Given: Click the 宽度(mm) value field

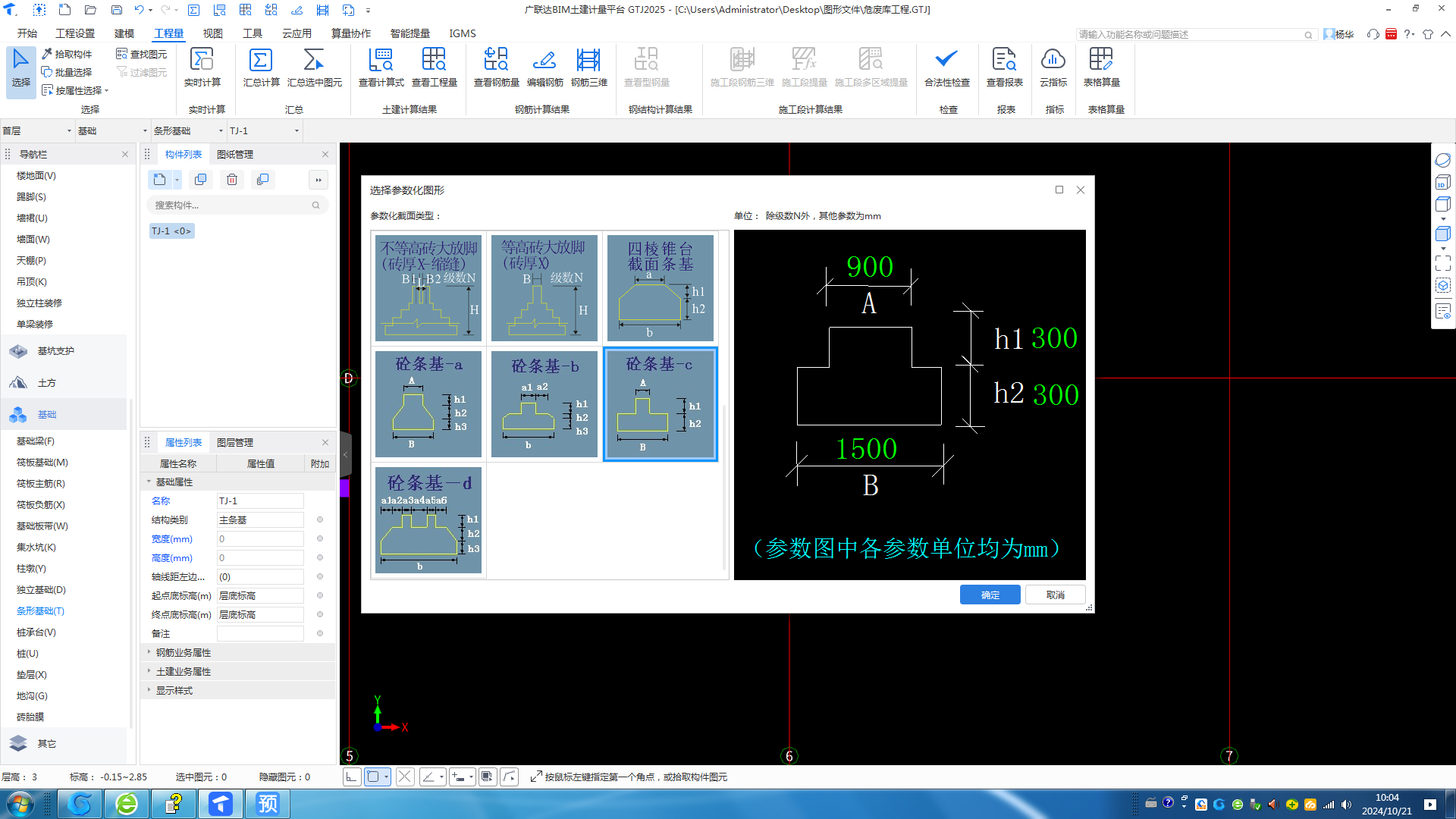Looking at the screenshot, I should (260, 539).
